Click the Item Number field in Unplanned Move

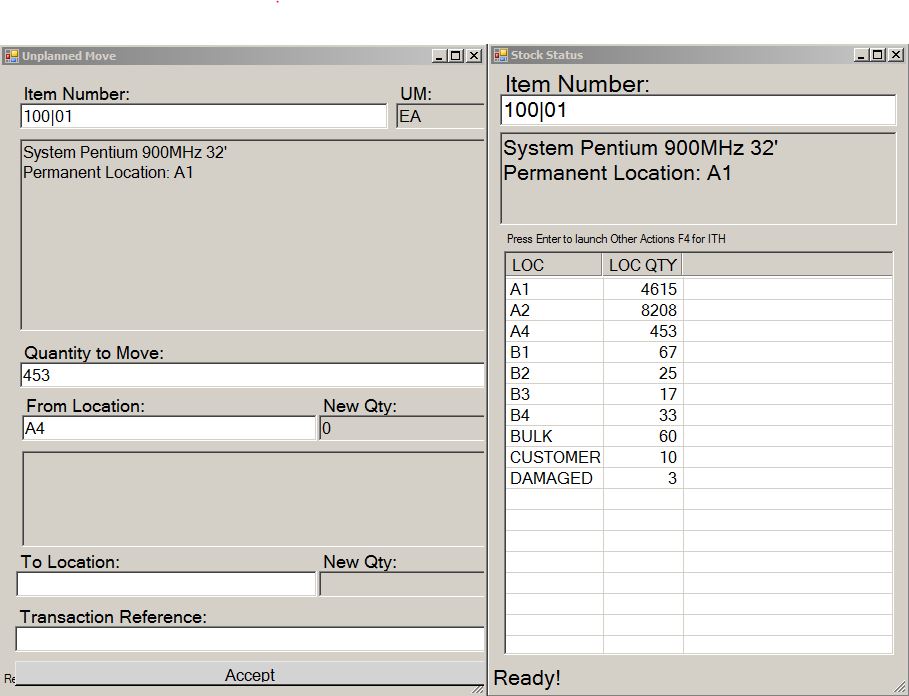coord(203,117)
